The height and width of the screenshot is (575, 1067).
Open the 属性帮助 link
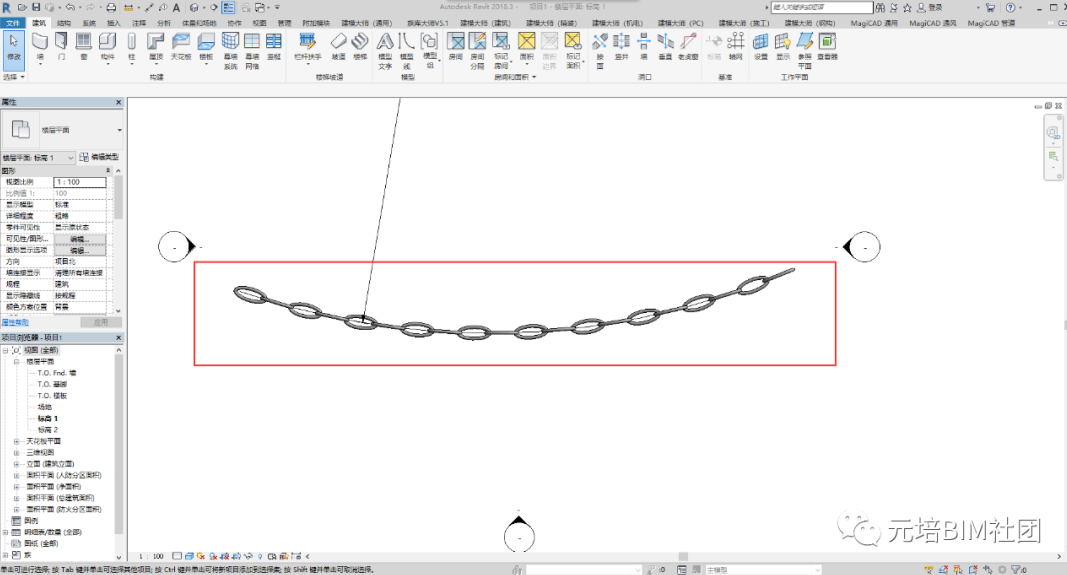tap(15, 323)
